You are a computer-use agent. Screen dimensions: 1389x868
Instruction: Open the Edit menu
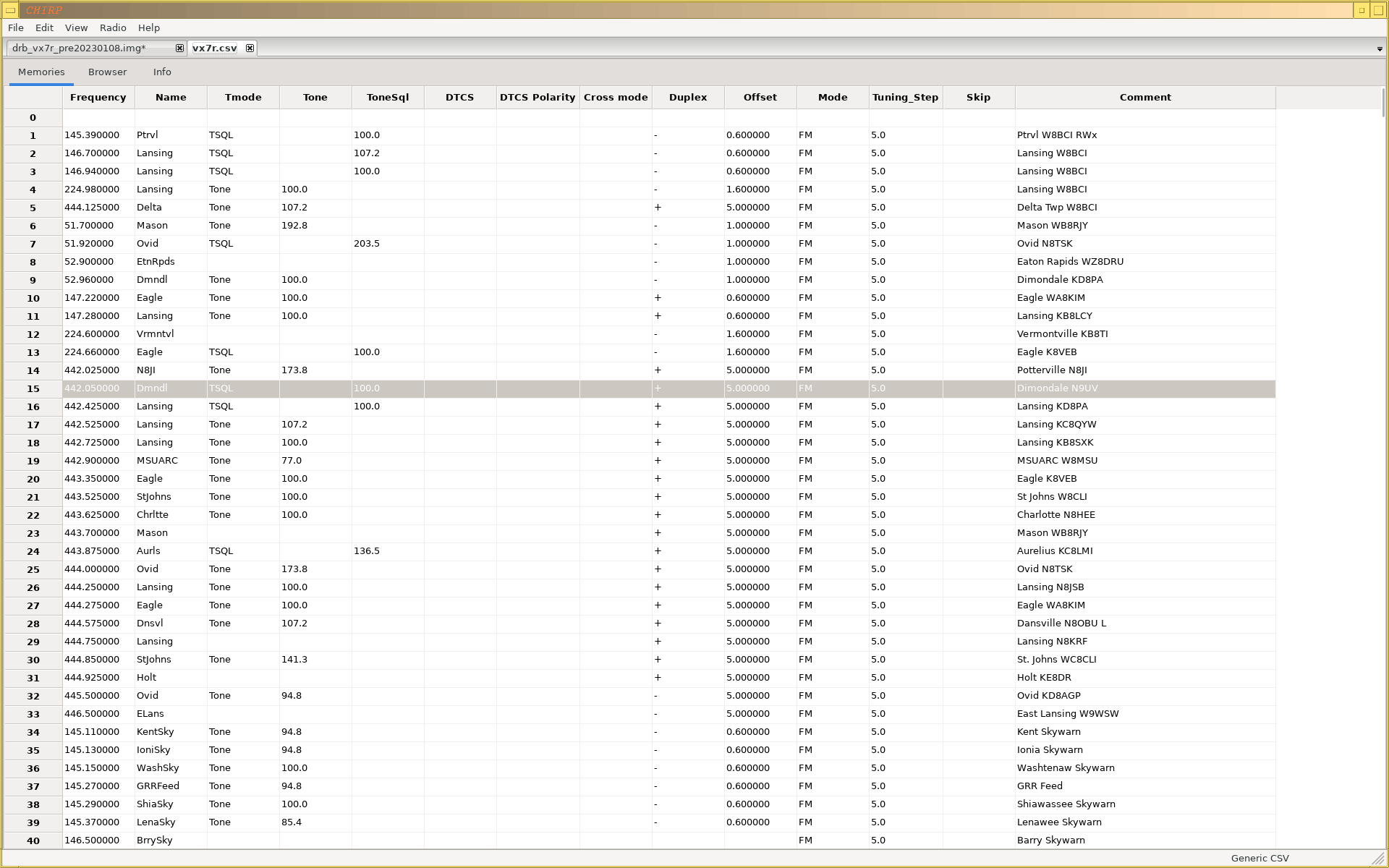coord(44,27)
